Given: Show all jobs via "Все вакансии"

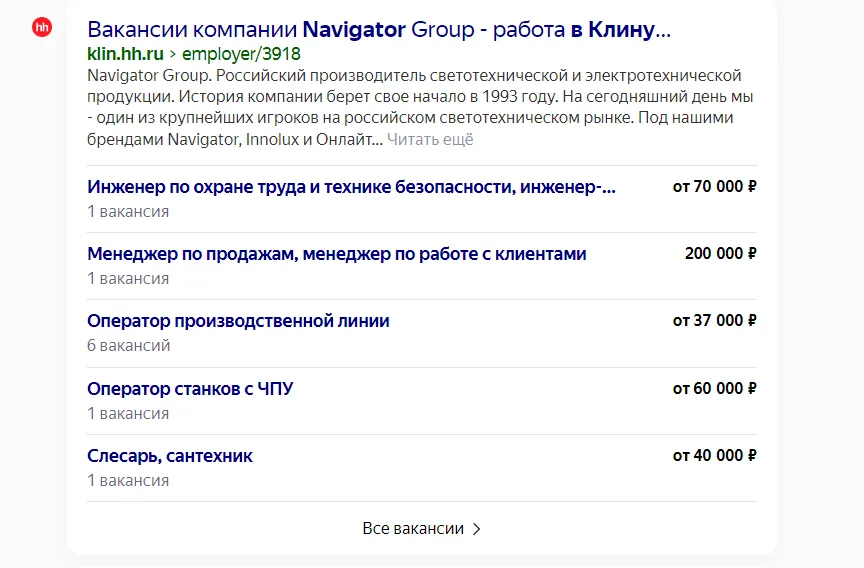Looking at the screenshot, I should click(413, 529).
